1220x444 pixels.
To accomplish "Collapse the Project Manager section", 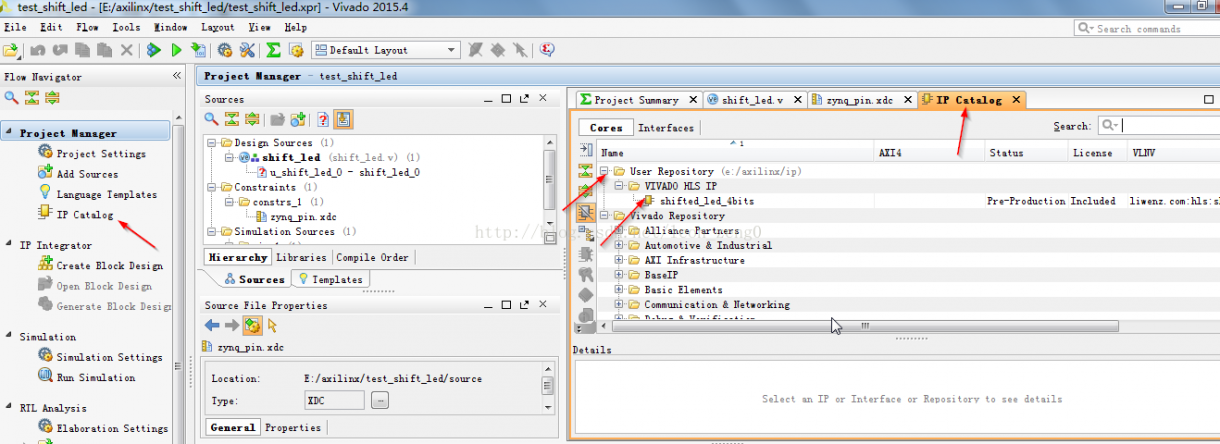I will tap(10, 133).
